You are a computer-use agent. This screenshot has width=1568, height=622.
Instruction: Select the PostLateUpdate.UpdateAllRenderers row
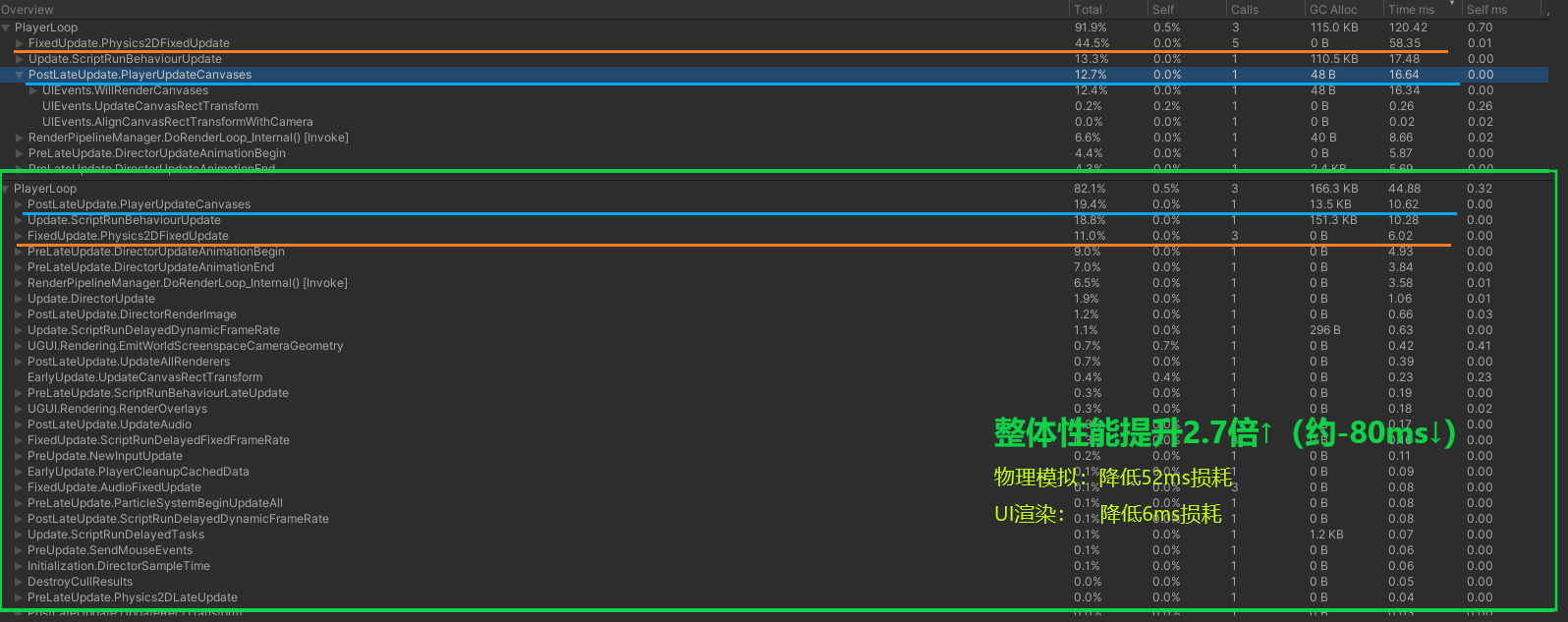click(x=774, y=362)
